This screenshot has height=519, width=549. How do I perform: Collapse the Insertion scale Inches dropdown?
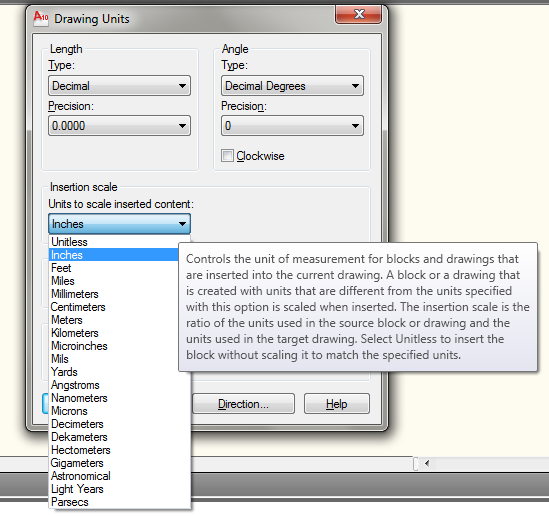119,224
